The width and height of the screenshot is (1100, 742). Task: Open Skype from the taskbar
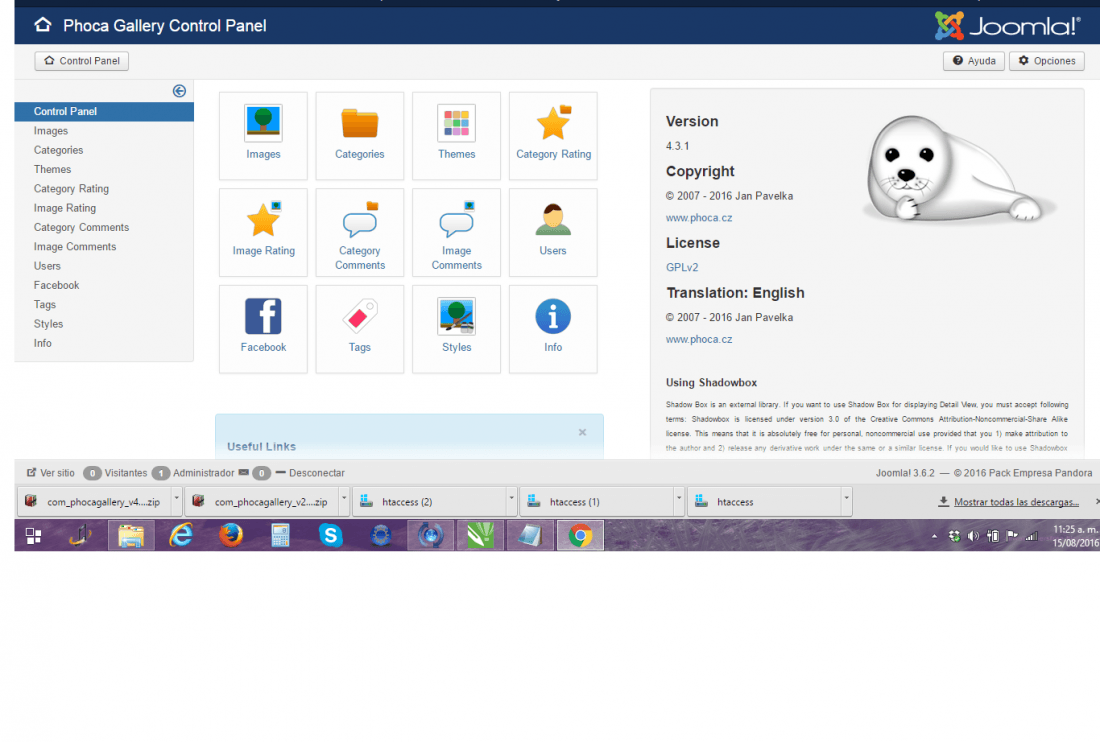(x=330, y=536)
